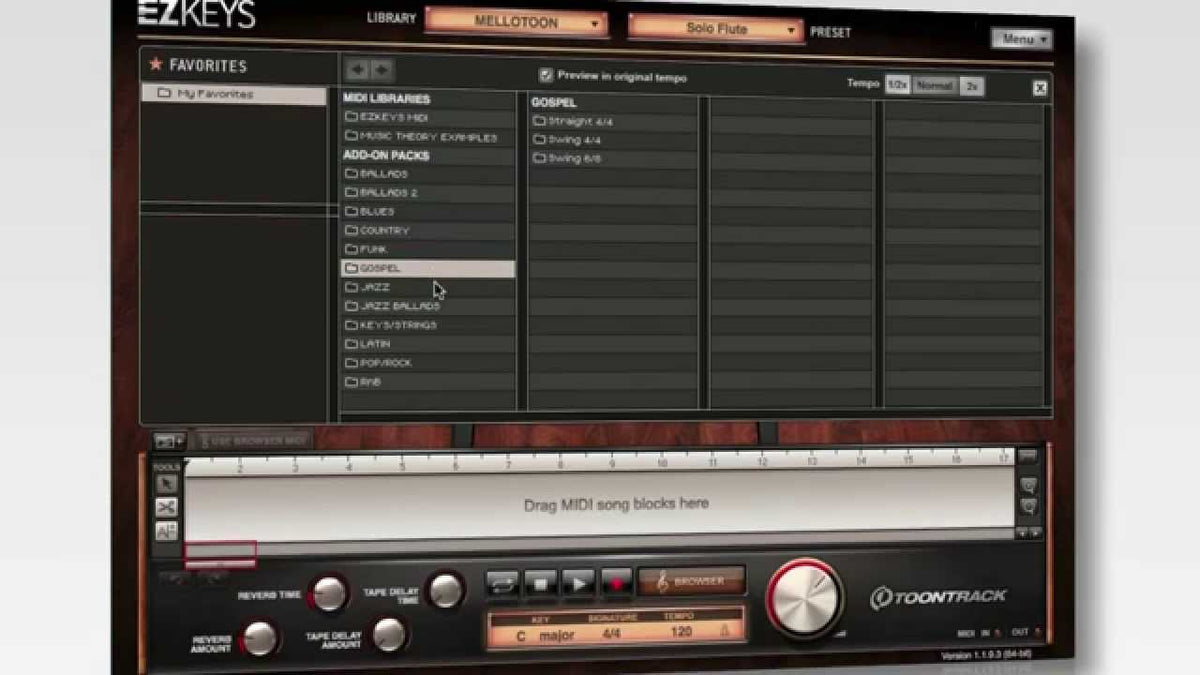The height and width of the screenshot is (675, 1200).
Task: Arm the red record button
Action: click(x=615, y=583)
